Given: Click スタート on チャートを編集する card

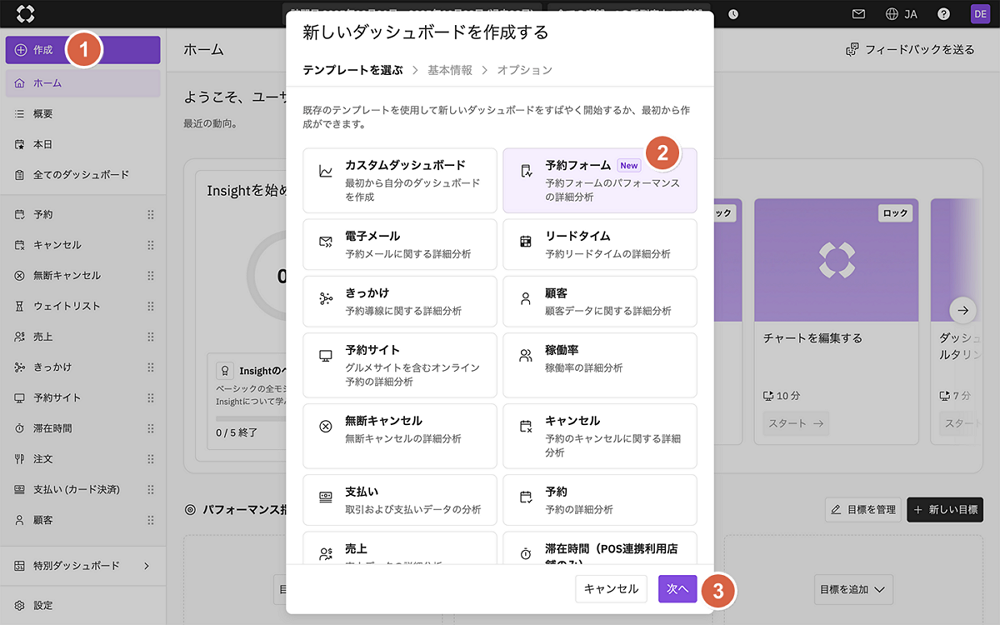Looking at the screenshot, I should (795, 423).
